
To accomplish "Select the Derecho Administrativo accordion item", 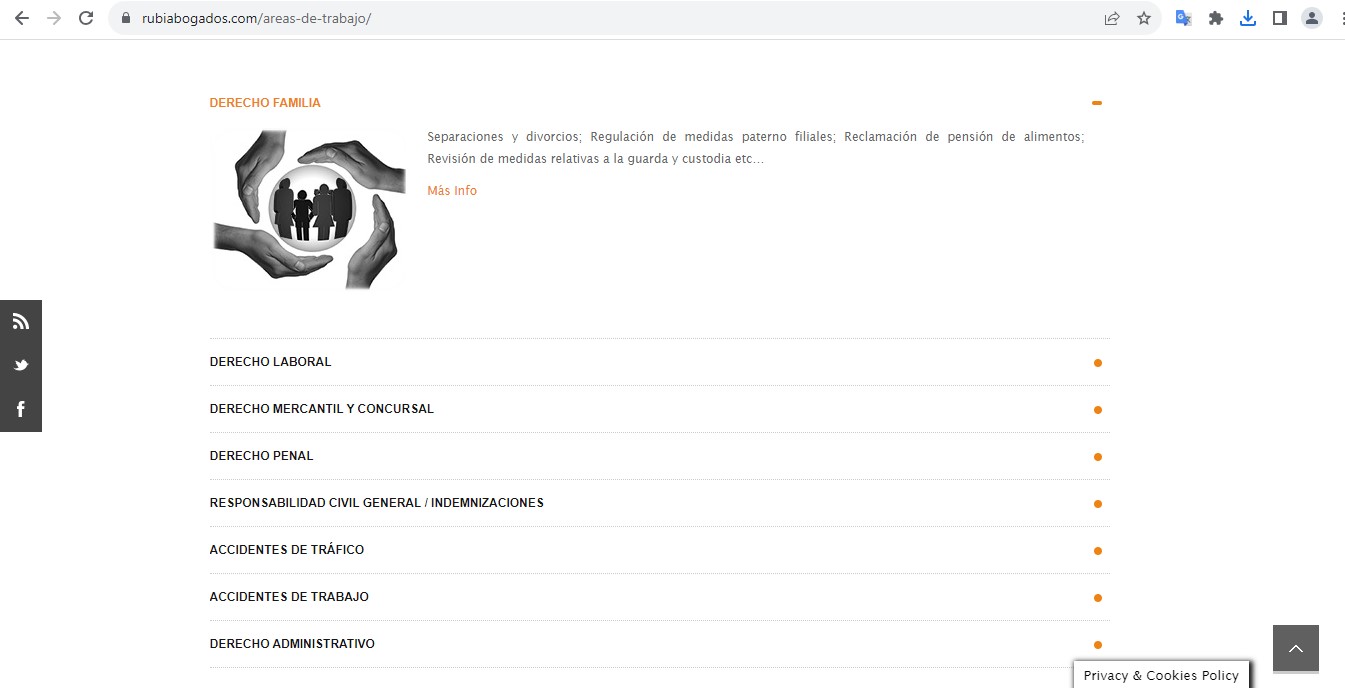I will (292, 644).
